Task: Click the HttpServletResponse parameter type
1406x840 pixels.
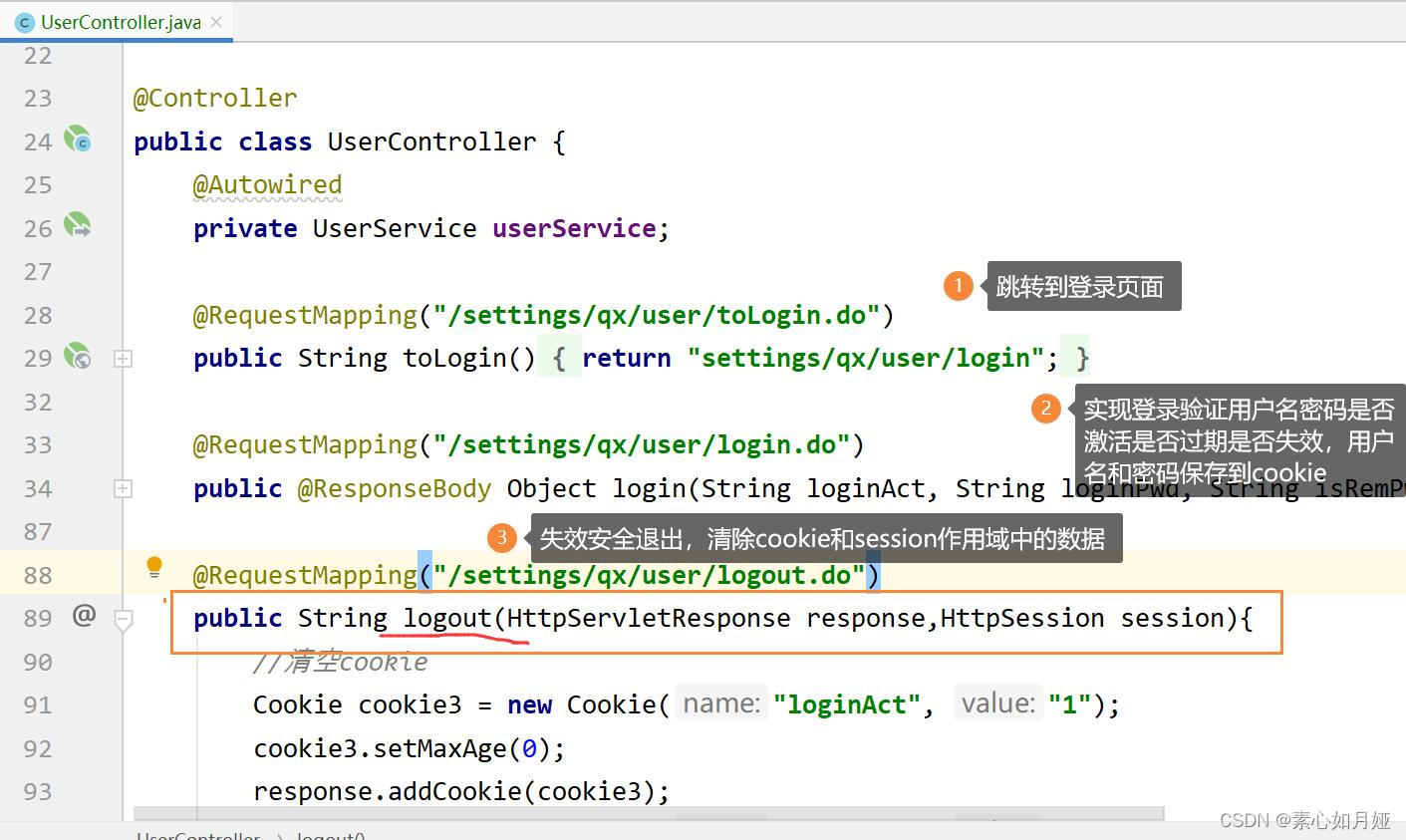Action: point(649,619)
